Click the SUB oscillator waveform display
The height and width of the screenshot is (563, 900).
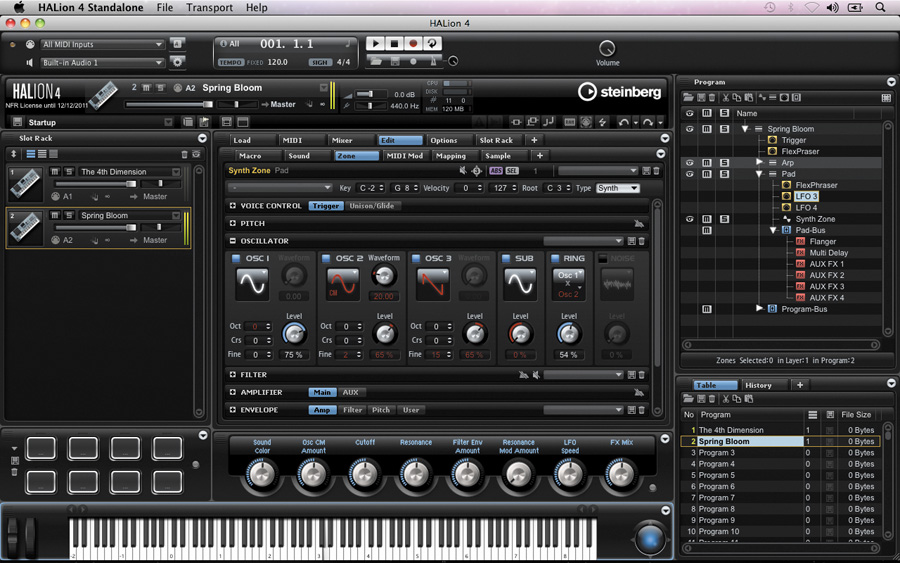520,283
